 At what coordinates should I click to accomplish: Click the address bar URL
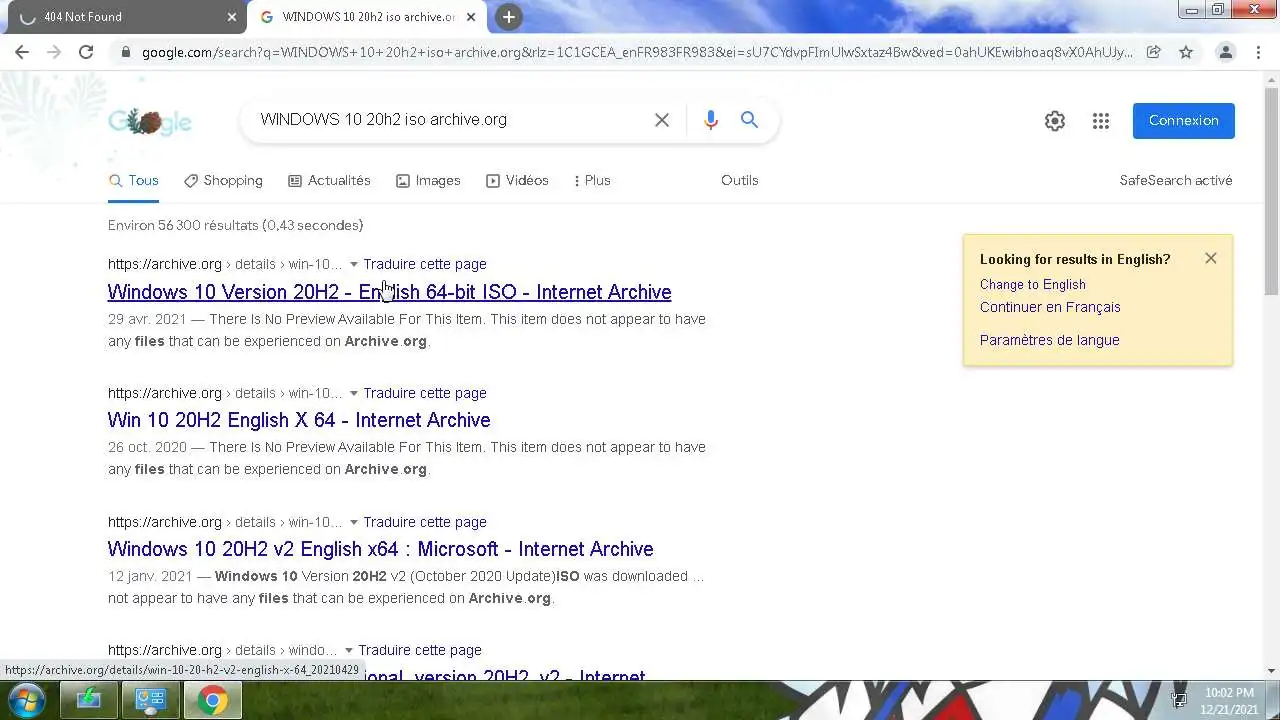point(637,52)
